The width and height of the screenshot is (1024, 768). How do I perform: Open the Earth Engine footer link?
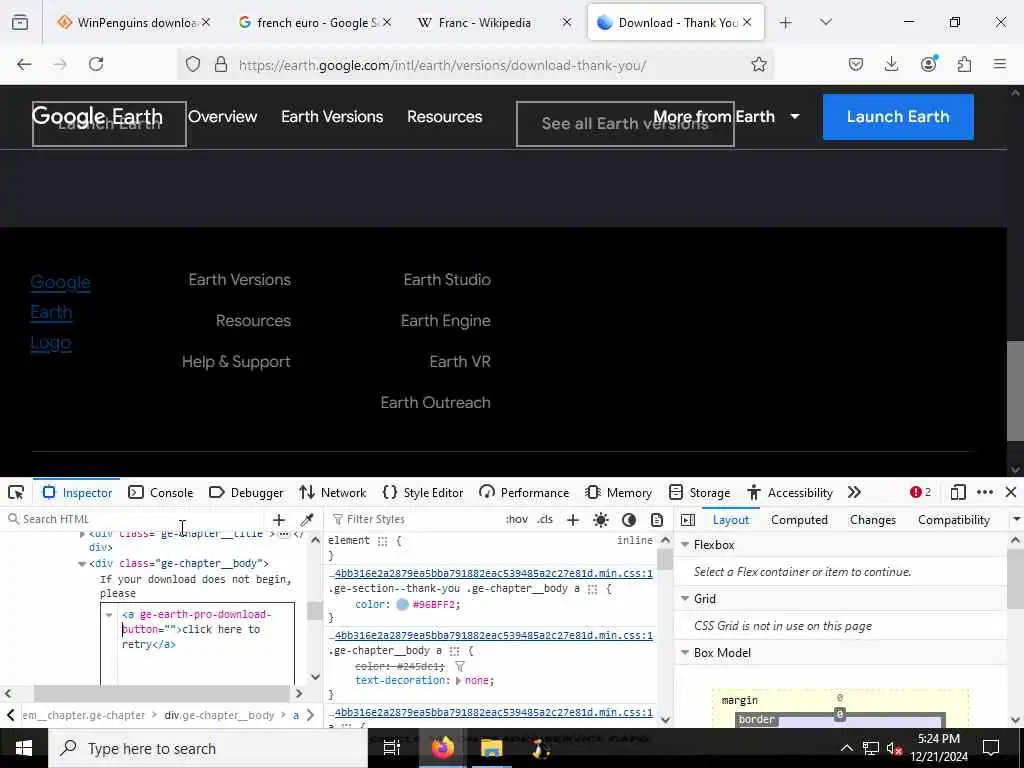coord(445,321)
